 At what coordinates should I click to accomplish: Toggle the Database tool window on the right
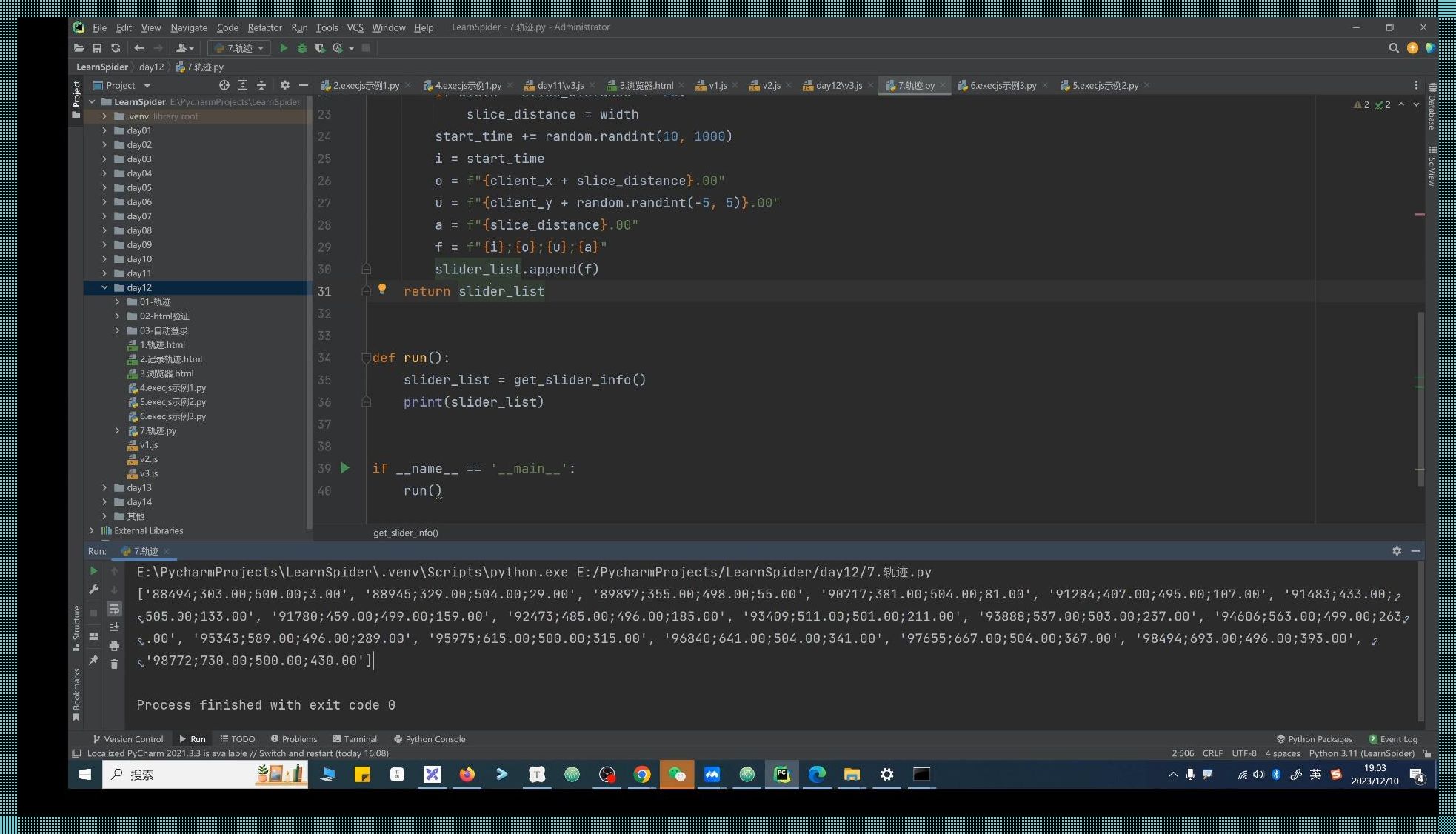pos(1432,107)
